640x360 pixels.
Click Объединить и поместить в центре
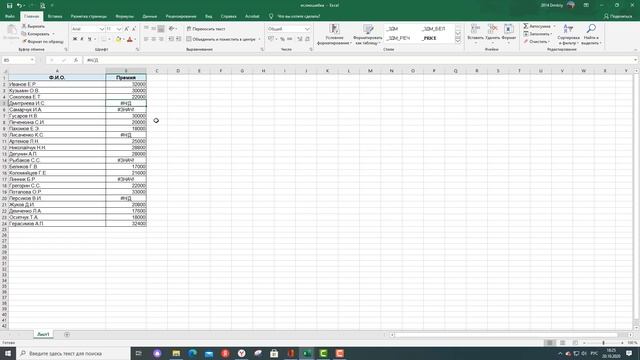coord(221,39)
